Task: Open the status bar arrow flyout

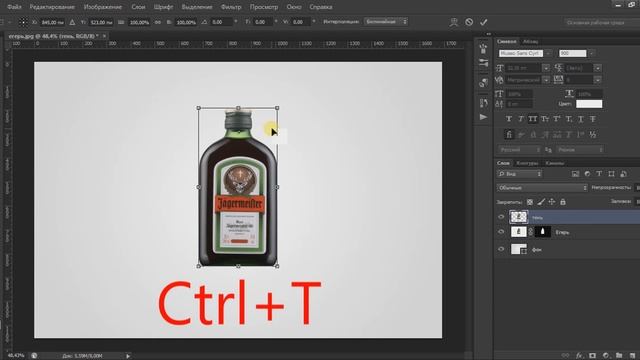Action: [128, 356]
